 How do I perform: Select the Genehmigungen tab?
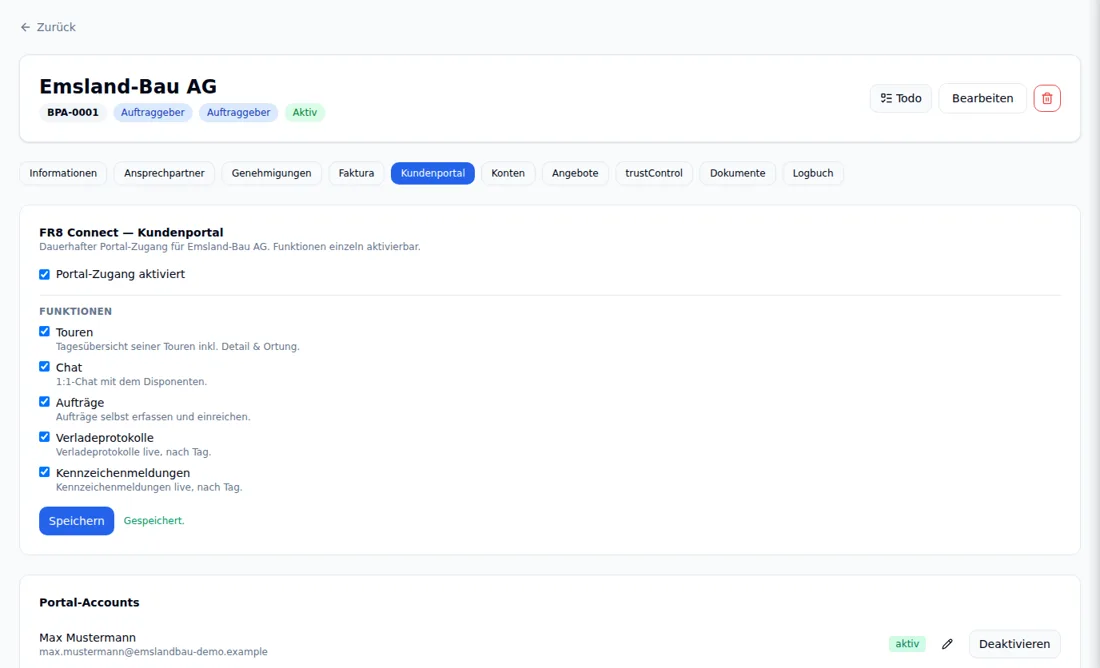point(271,173)
